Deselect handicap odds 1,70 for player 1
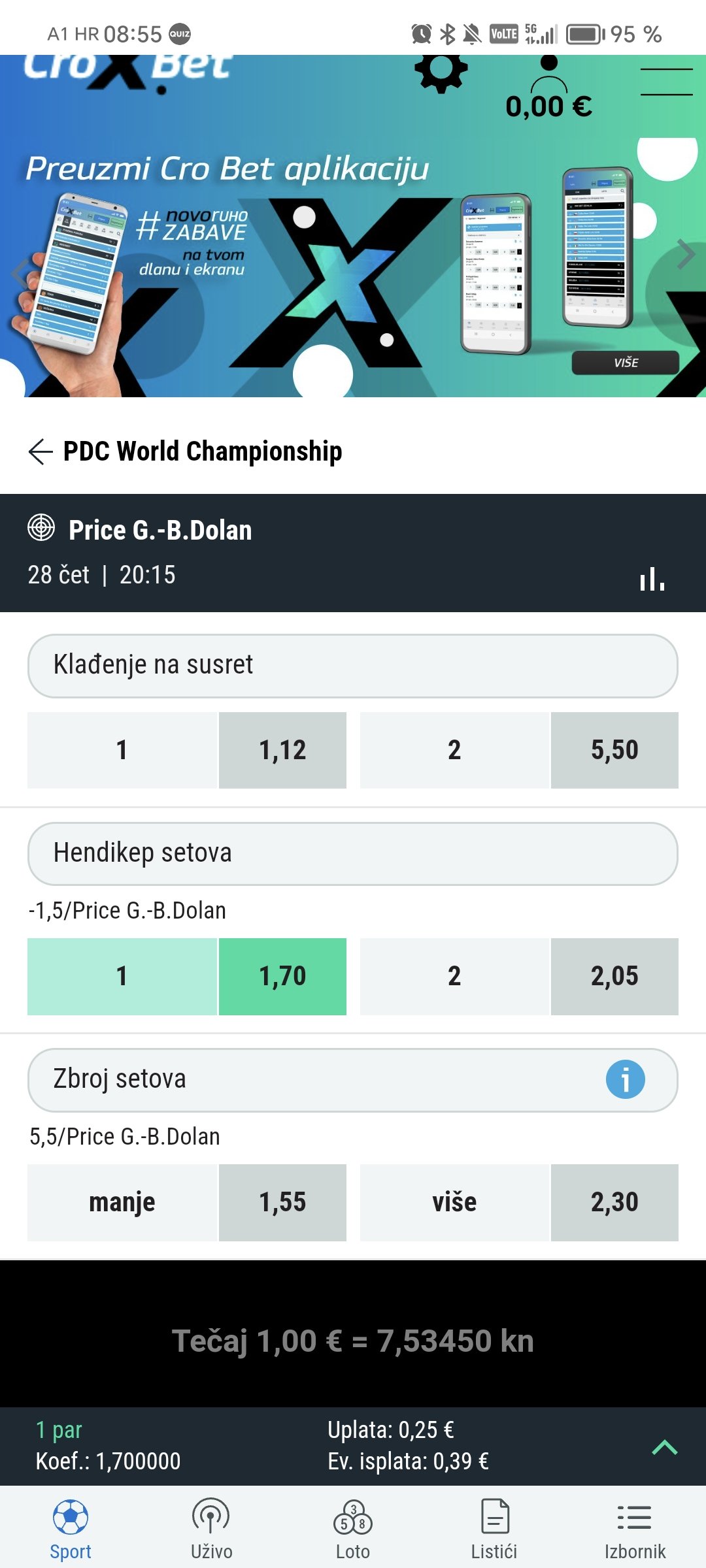This screenshot has width=706, height=1568. [x=282, y=977]
